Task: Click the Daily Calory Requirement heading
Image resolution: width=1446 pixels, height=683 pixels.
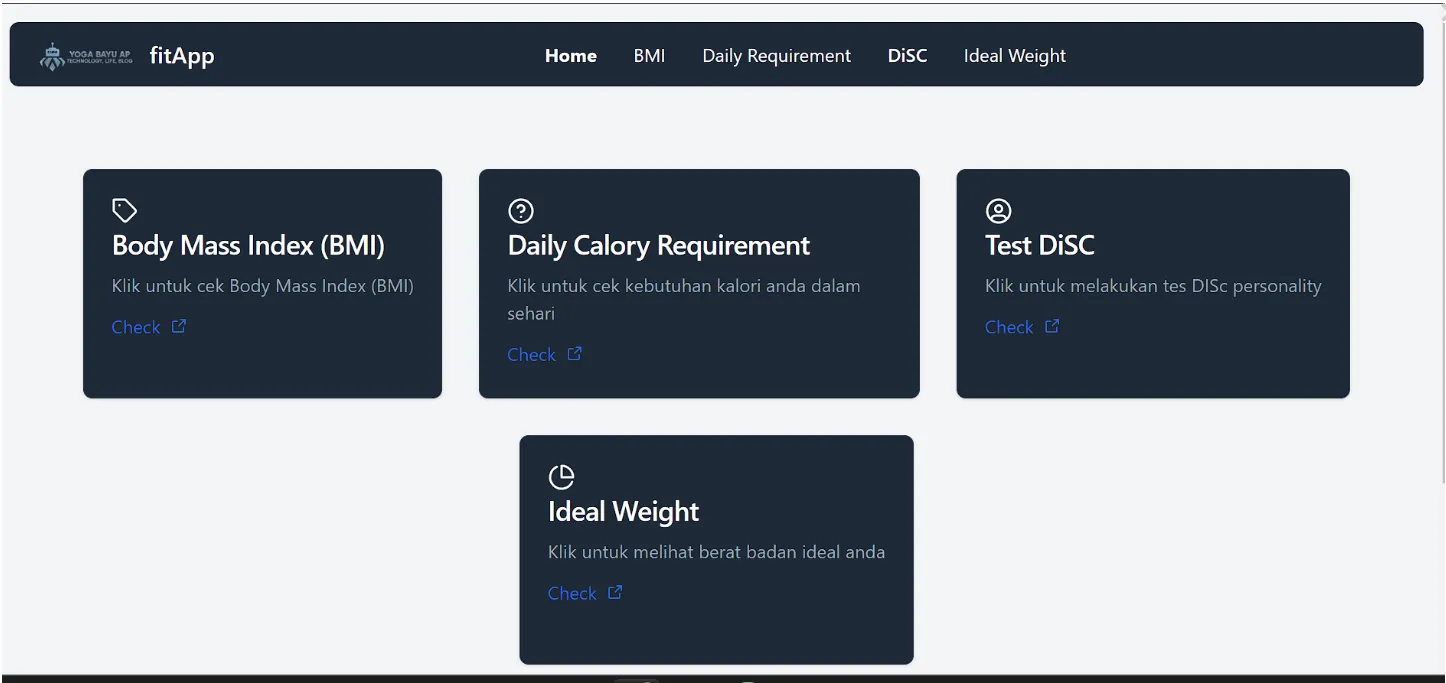Action: 659,246
